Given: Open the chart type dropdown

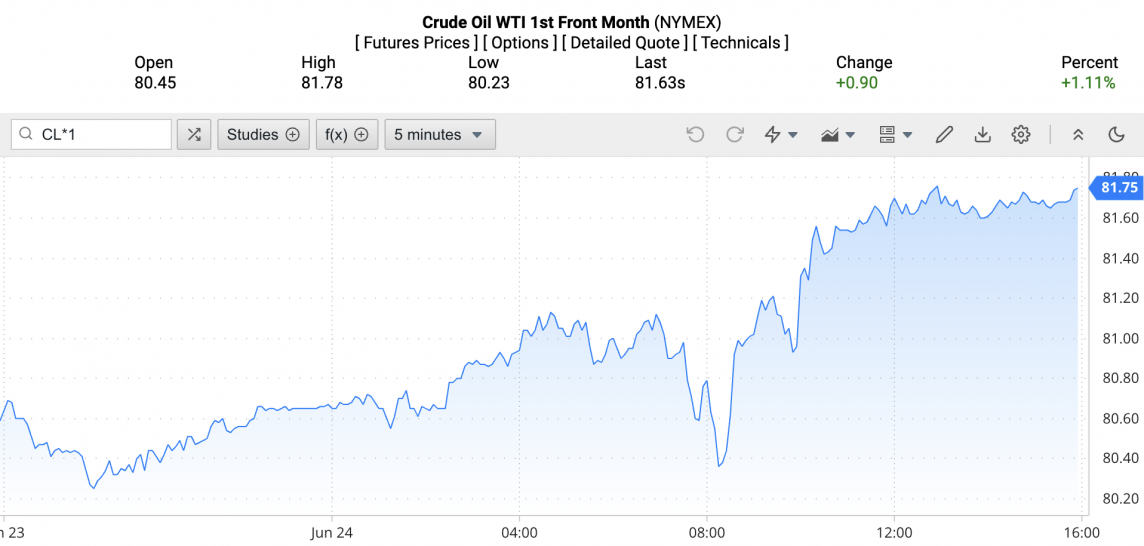Looking at the screenshot, I should pos(838,135).
